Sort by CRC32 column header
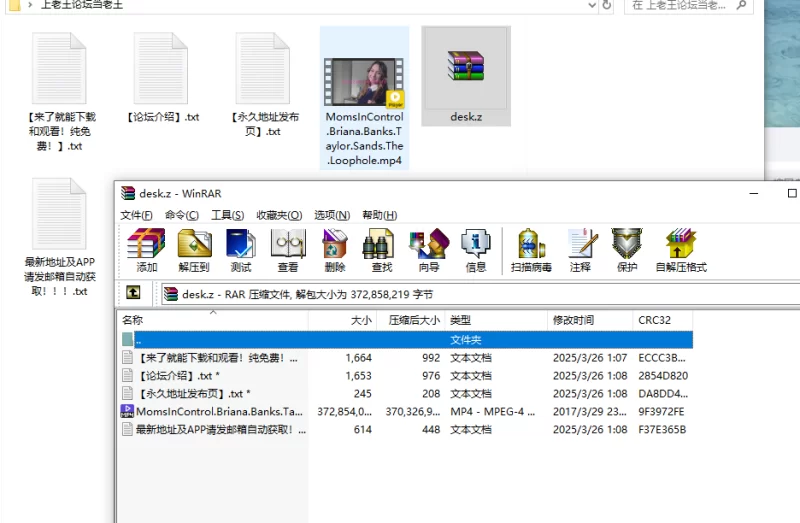This screenshot has height=523, width=800. tap(663, 320)
